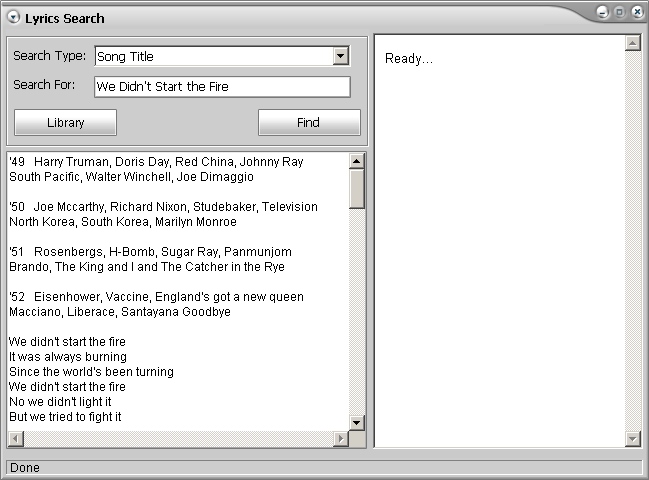This screenshot has width=649, height=480.
Task: Click 'Brando, The King and I' line
Action: [147, 267]
